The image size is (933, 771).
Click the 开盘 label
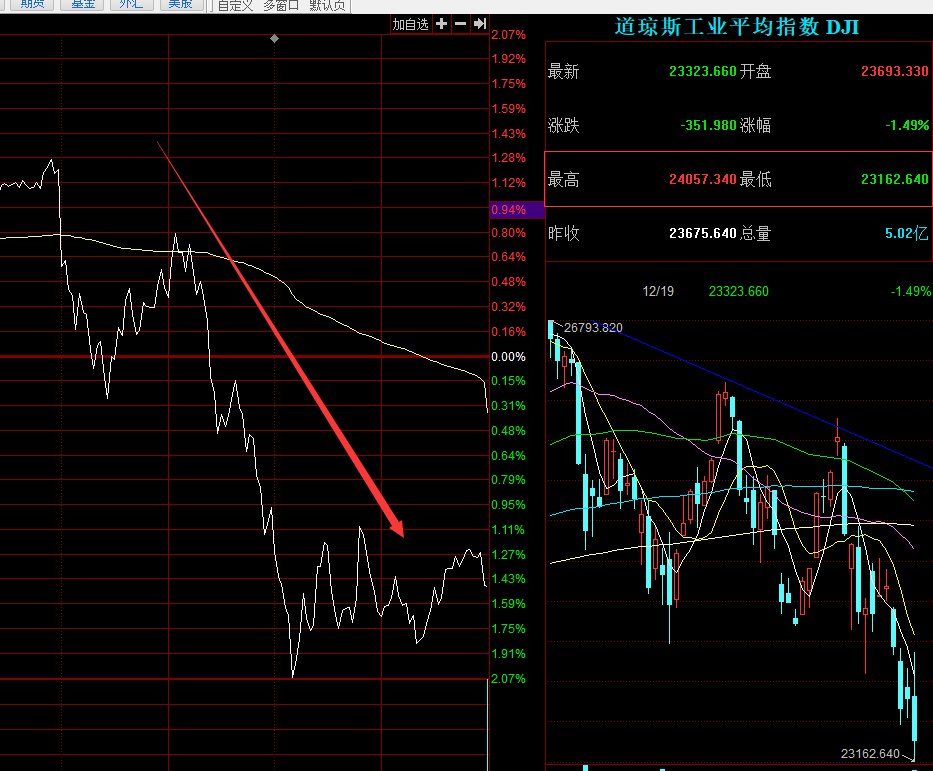(756, 71)
